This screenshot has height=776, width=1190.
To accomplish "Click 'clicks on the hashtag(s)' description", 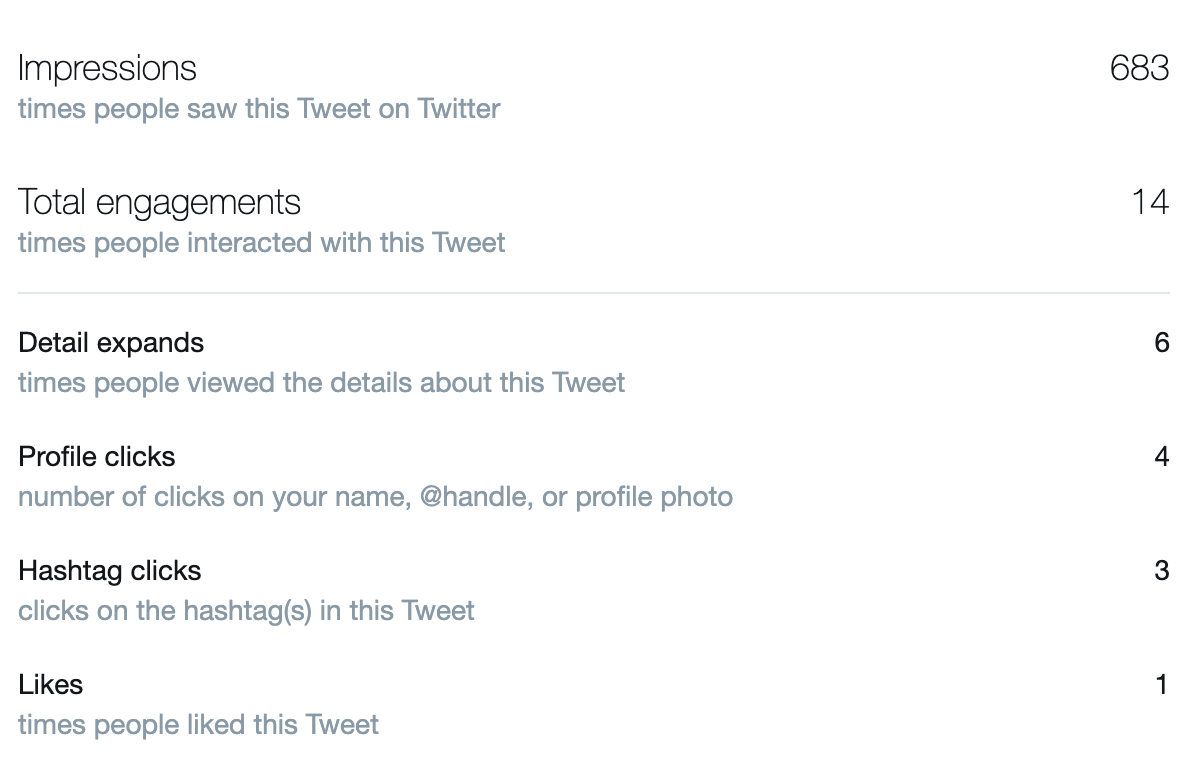I will click(x=246, y=611).
